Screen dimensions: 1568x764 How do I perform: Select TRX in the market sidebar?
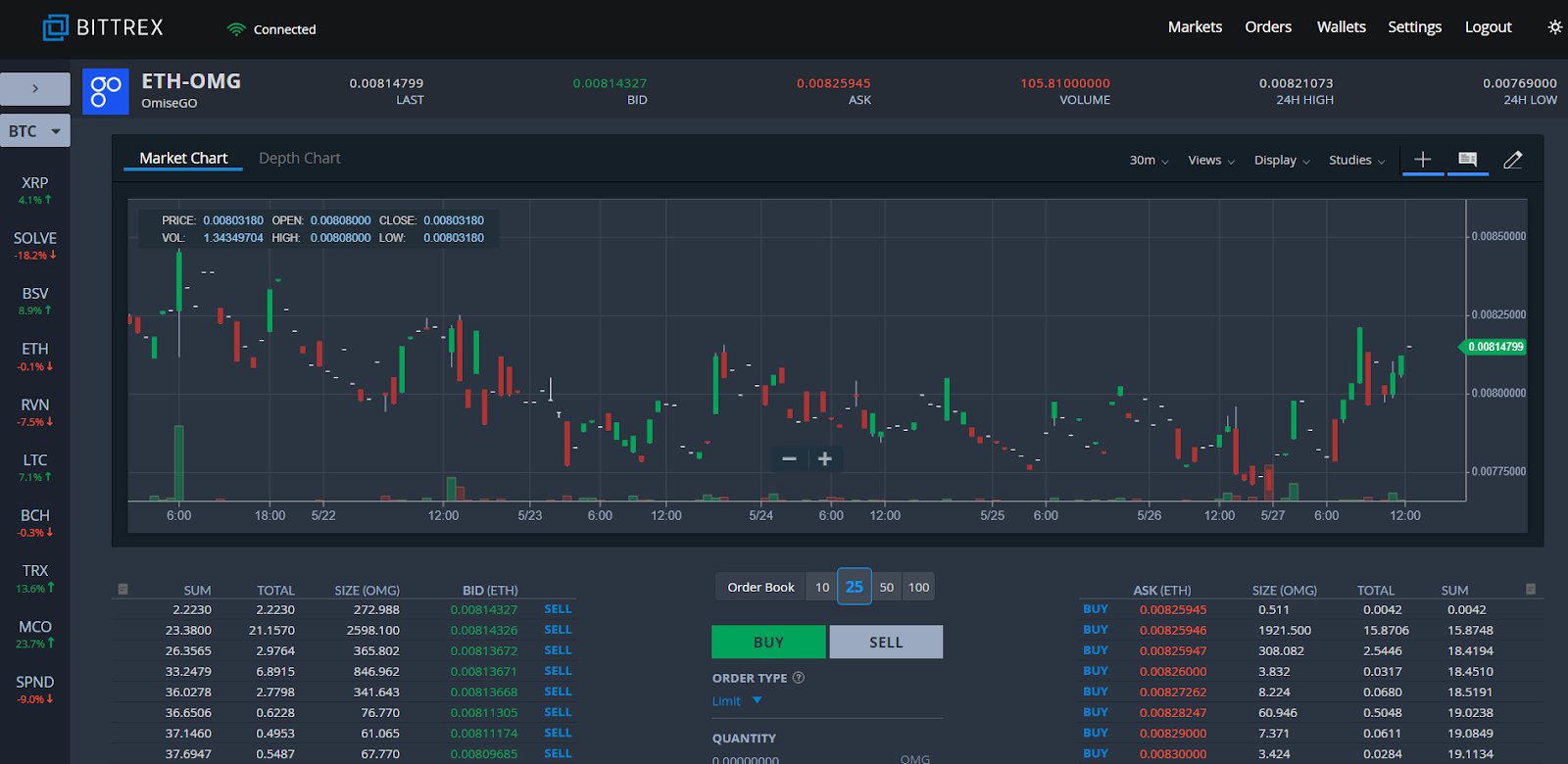(x=35, y=578)
